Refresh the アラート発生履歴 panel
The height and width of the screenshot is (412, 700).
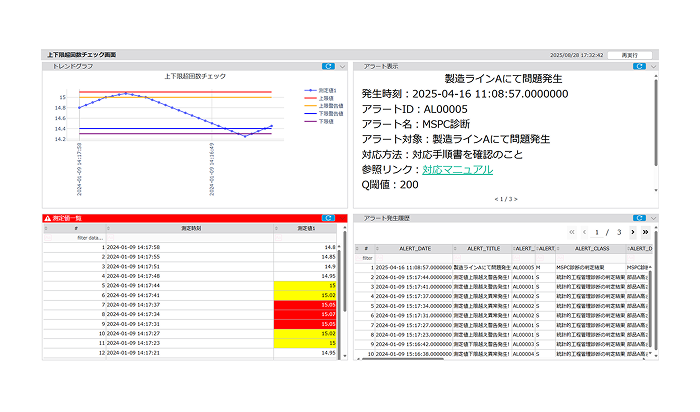637,217
